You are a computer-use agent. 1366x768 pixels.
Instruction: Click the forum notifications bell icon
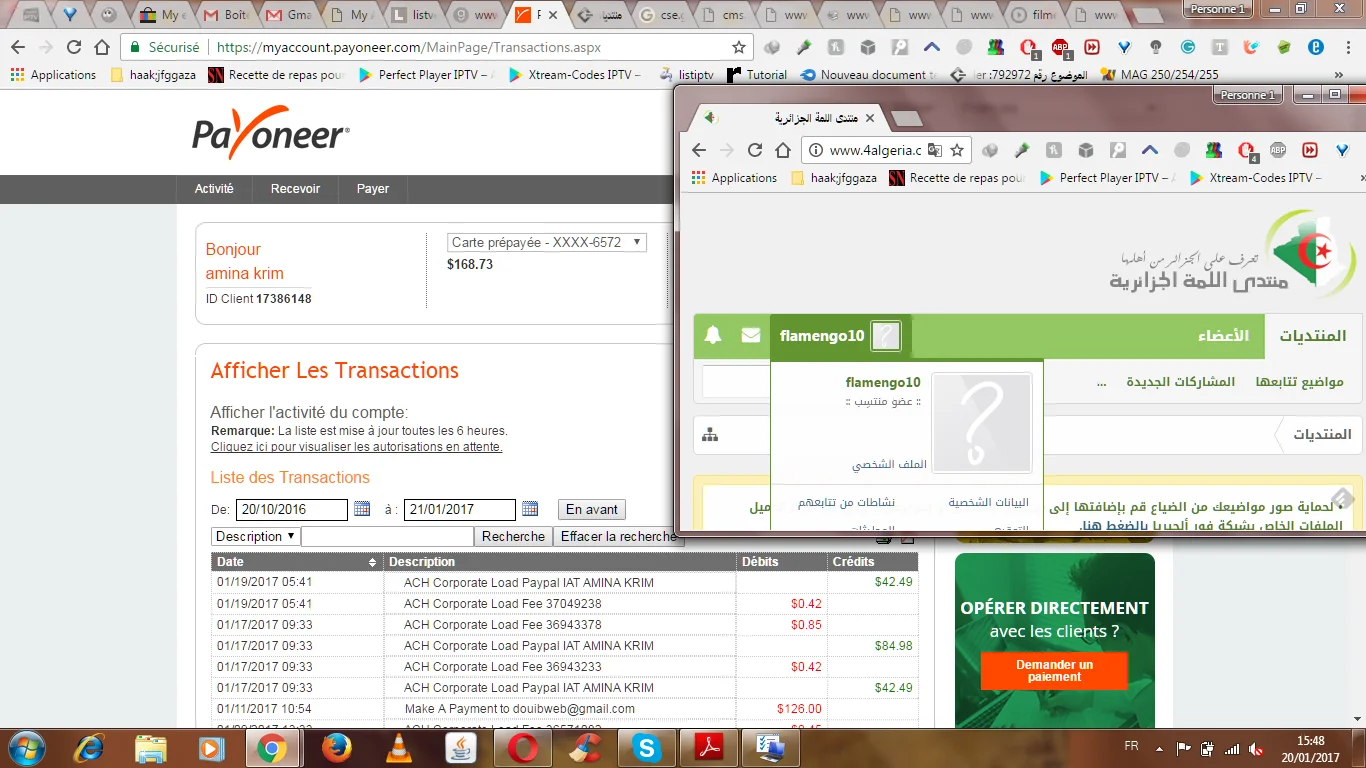coord(713,336)
